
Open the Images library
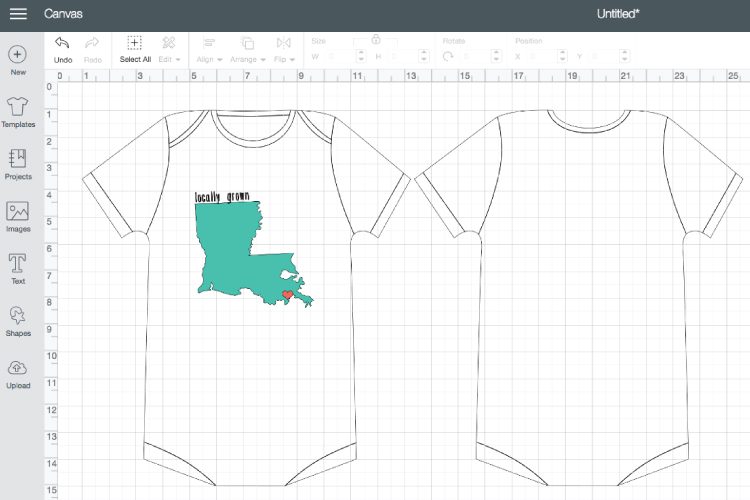tap(18, 217)
